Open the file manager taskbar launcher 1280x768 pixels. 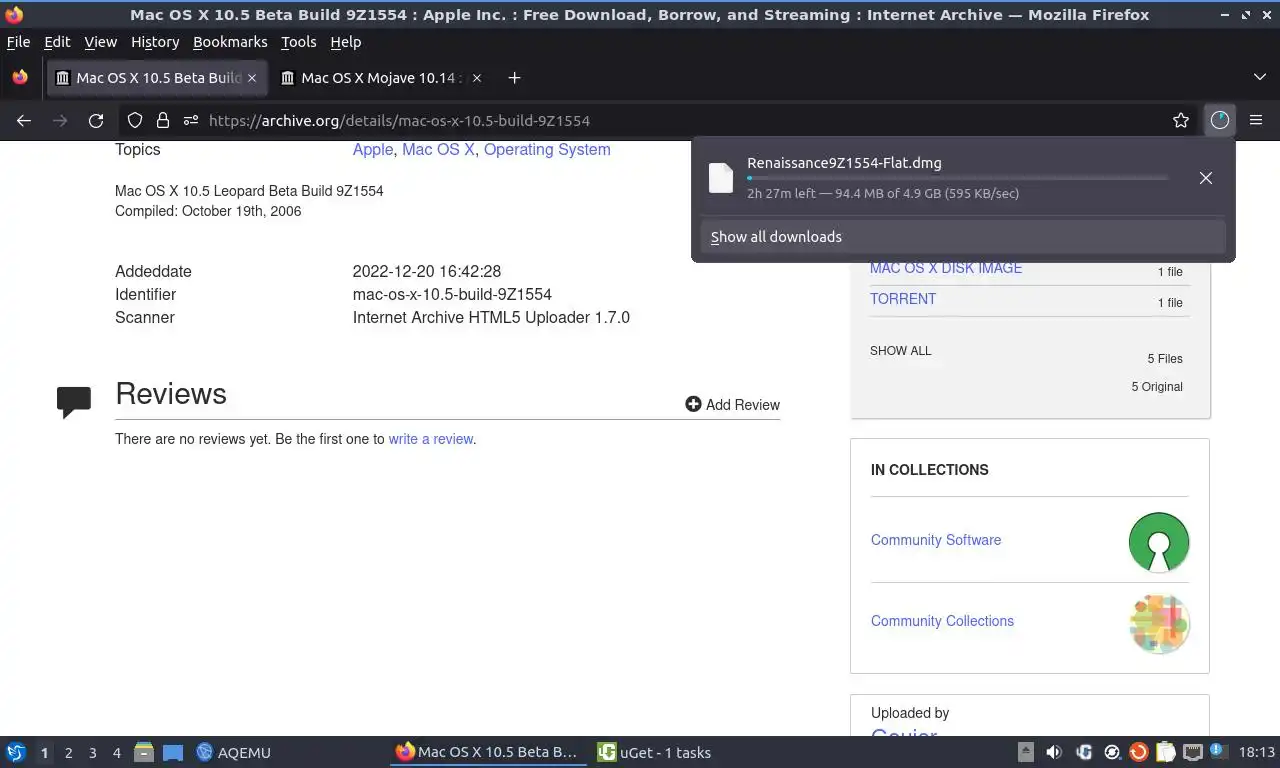[x=144, y=752]
